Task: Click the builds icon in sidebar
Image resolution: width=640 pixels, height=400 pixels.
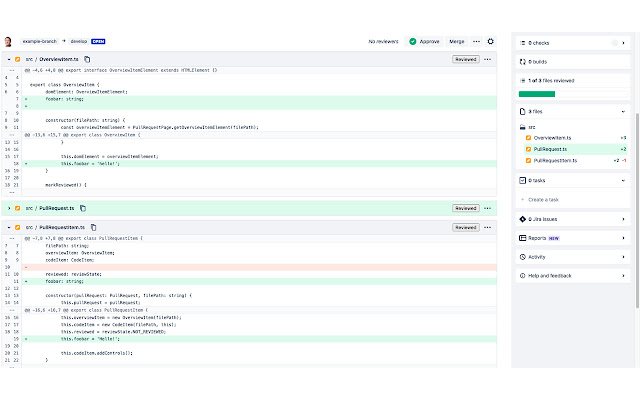Action: [x=522, y=62]
